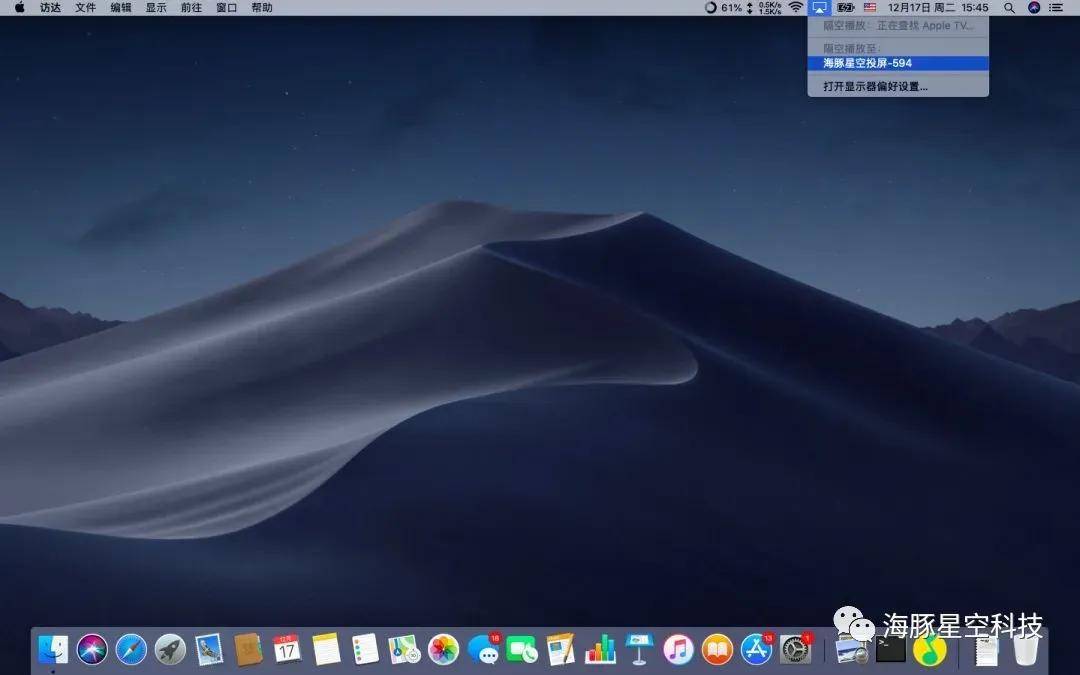The height and width of the screenshot is (675, 1080).
Task: Open Spotlight search magnifier icon
Action: (1009, 8)
